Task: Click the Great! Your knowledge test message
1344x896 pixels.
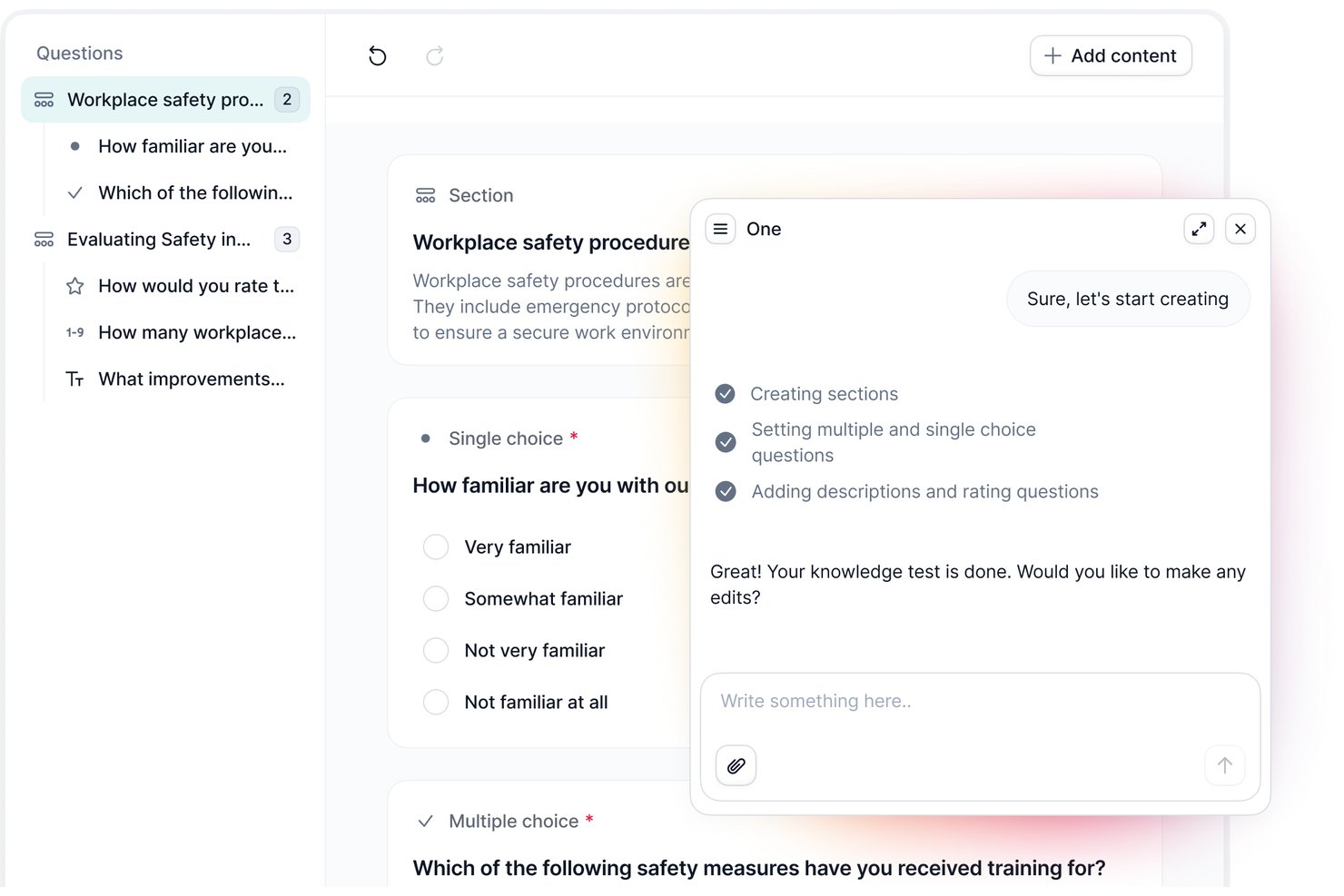Action: 978,585
